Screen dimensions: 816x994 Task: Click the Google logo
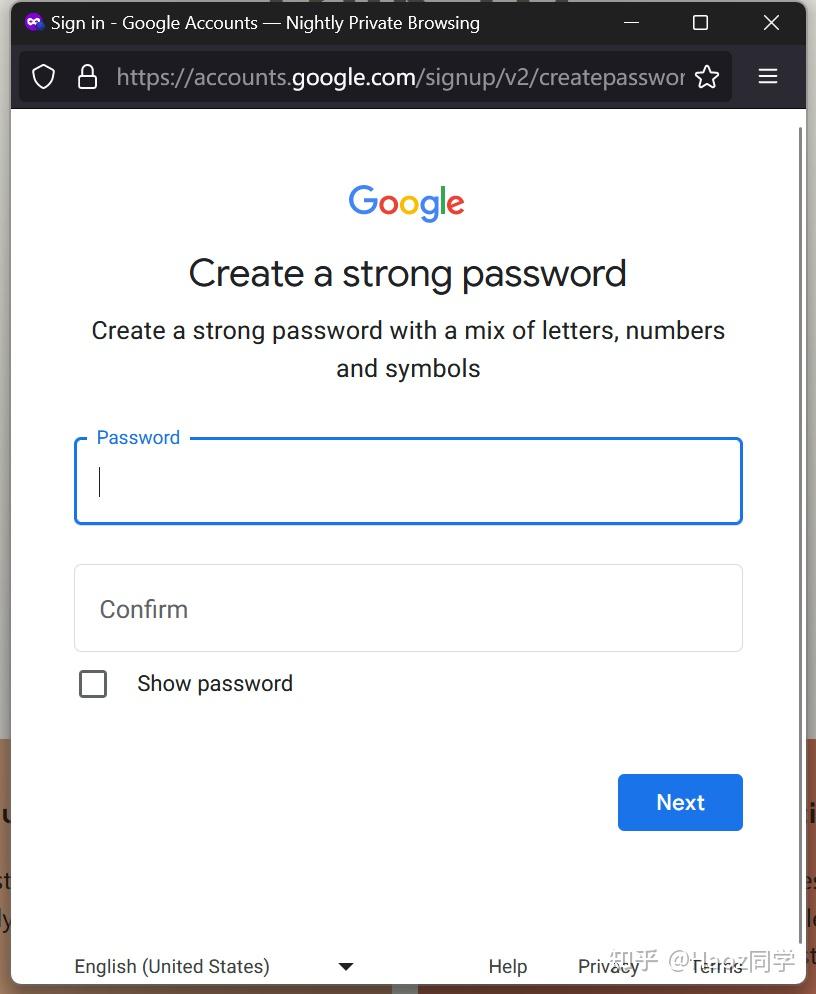pos(407,202)
